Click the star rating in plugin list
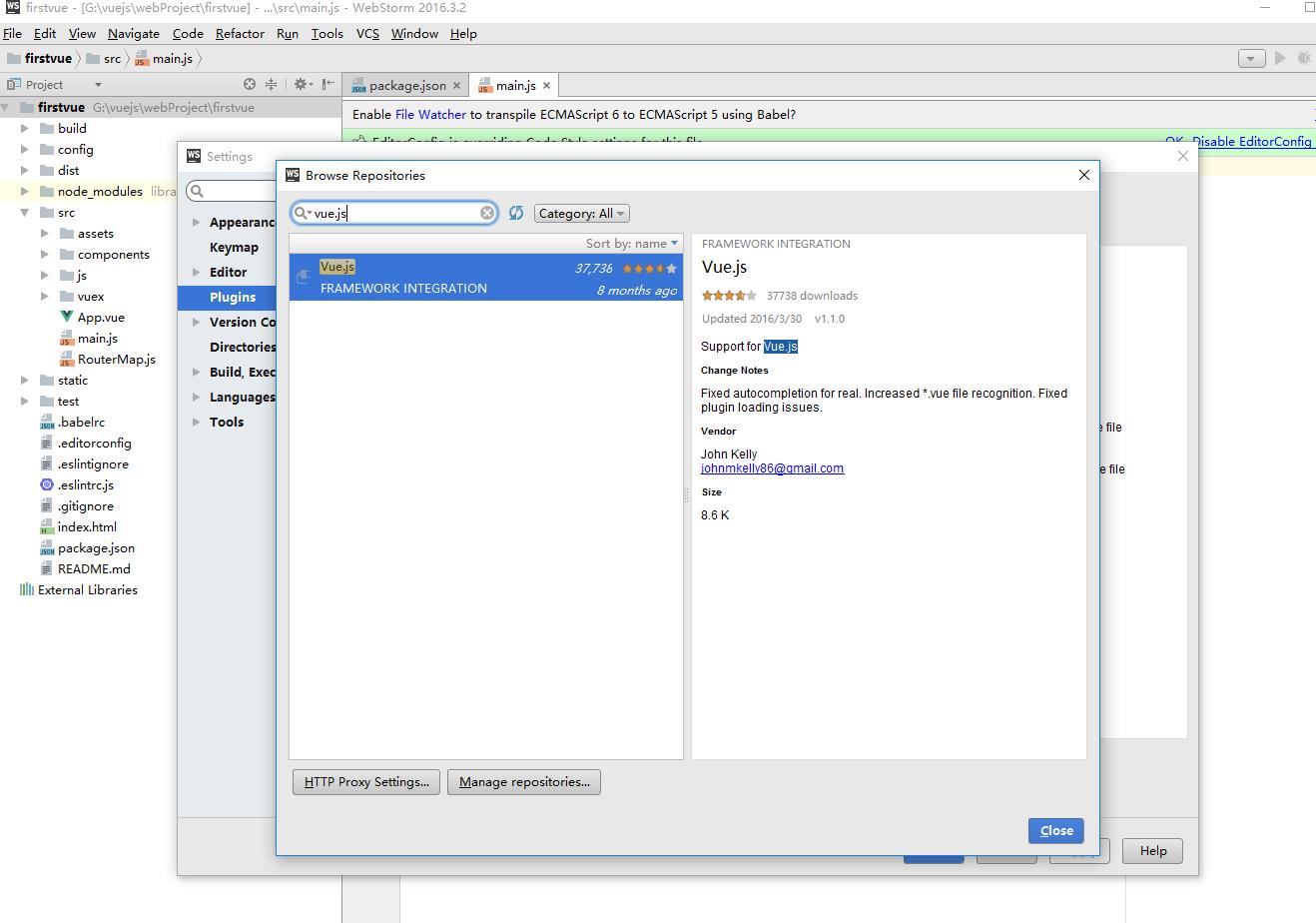Image resolution: width=1316 pixels, height=923 pixels. (649, 268)
